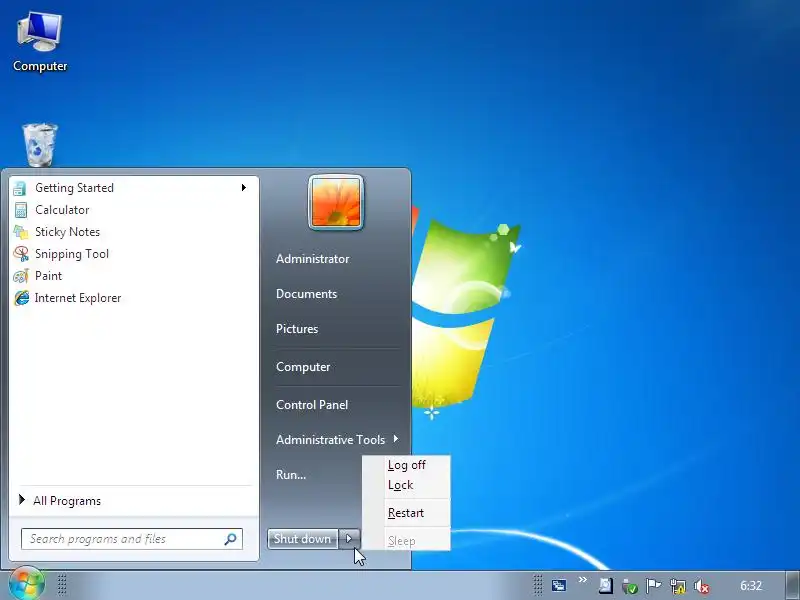Click the Getting Started program icon
Viewport: 800px width, 600px height.
pos(20,188)
